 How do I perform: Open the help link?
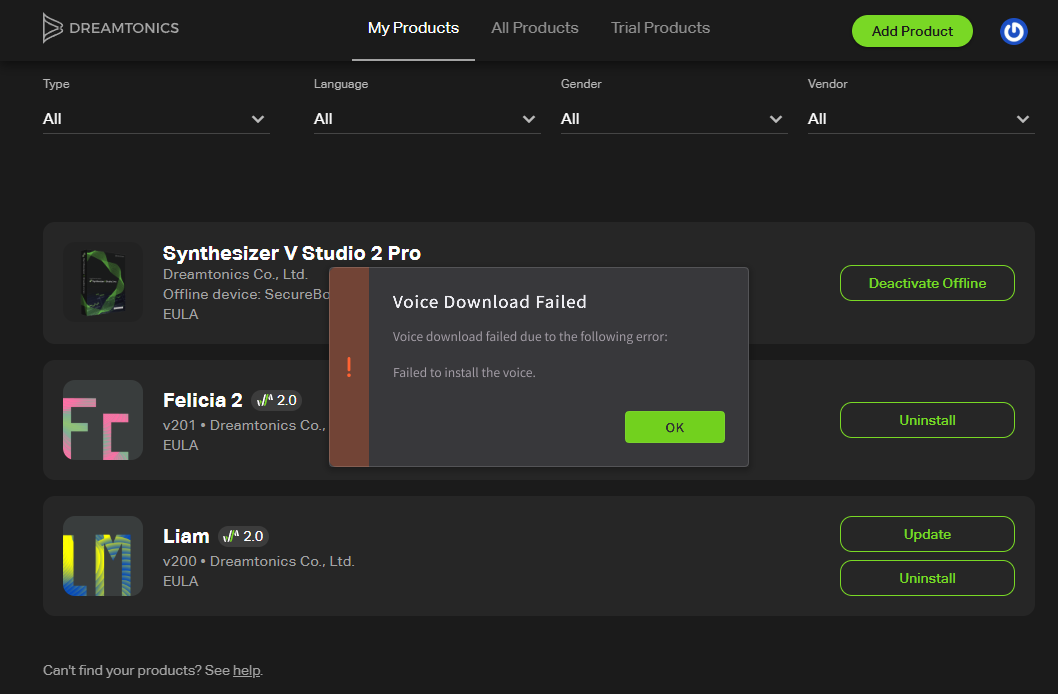tap(246, 670)
